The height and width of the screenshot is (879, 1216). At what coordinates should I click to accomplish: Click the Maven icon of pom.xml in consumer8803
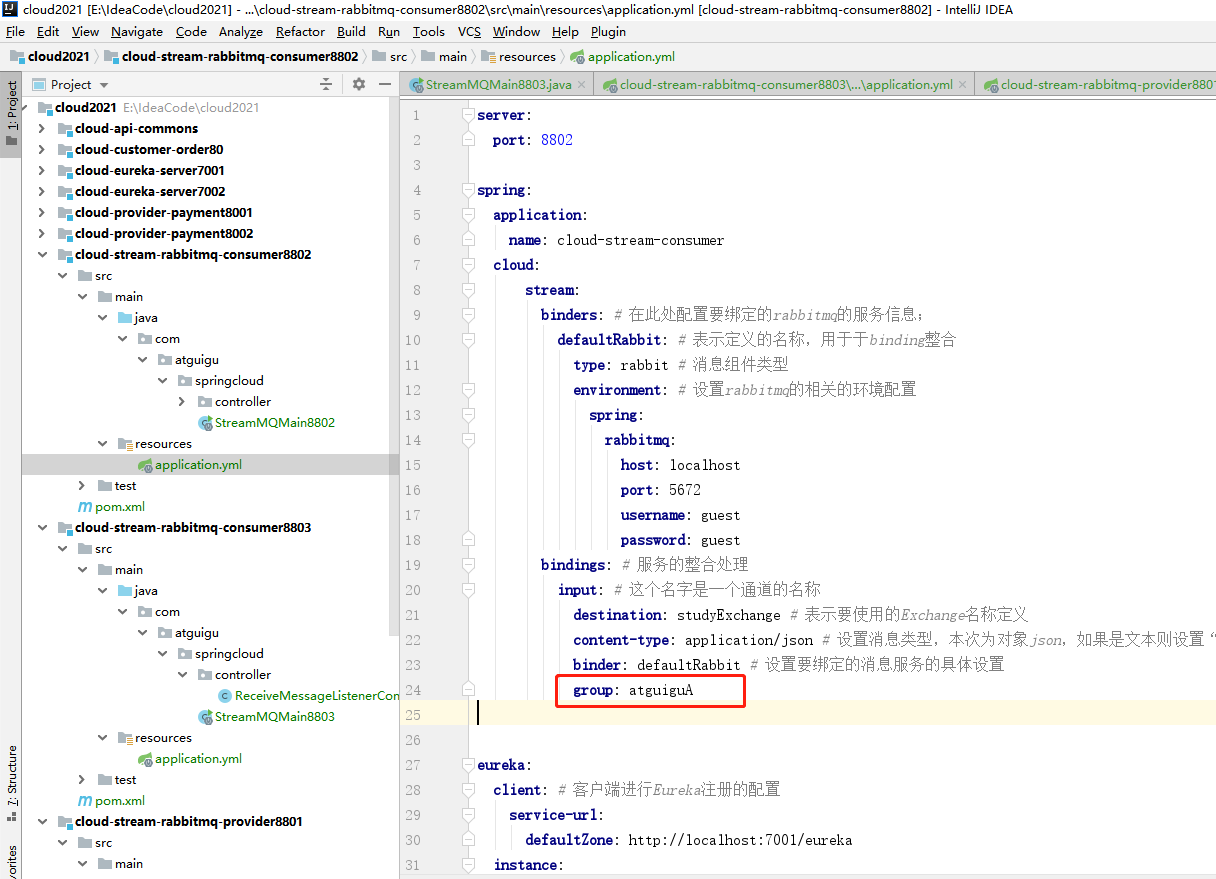click(x=86, y=801)
